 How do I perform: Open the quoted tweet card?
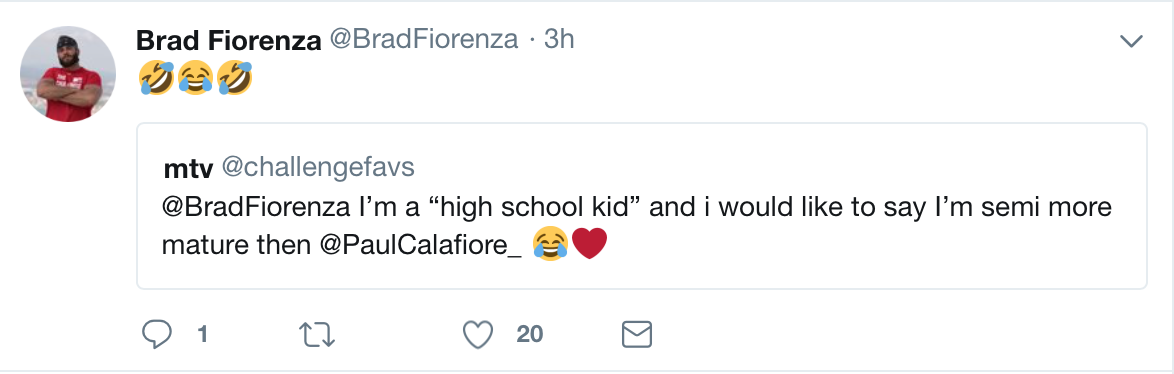point(642,206)
